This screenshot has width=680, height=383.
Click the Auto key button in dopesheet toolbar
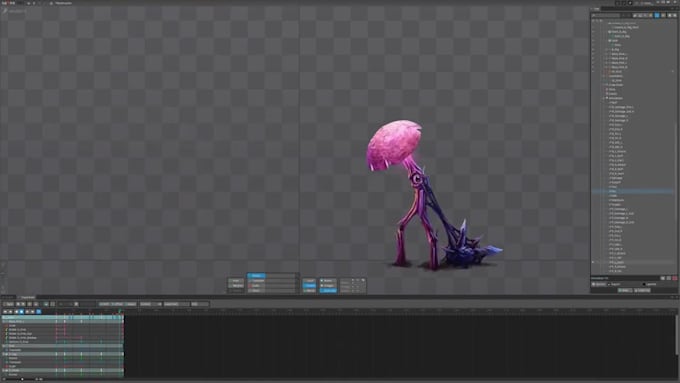8,304
